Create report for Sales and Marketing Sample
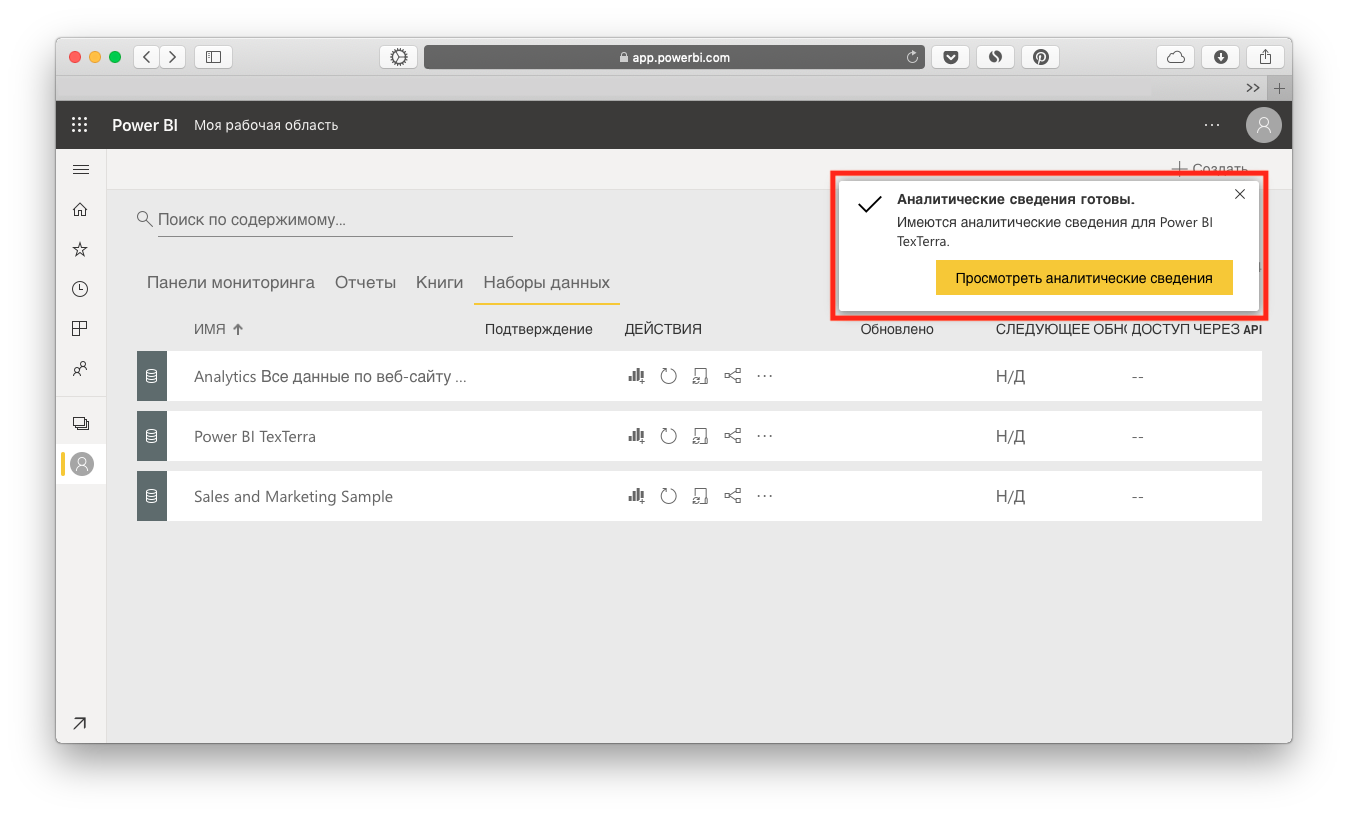1348x817 pixels. point(636,496)
